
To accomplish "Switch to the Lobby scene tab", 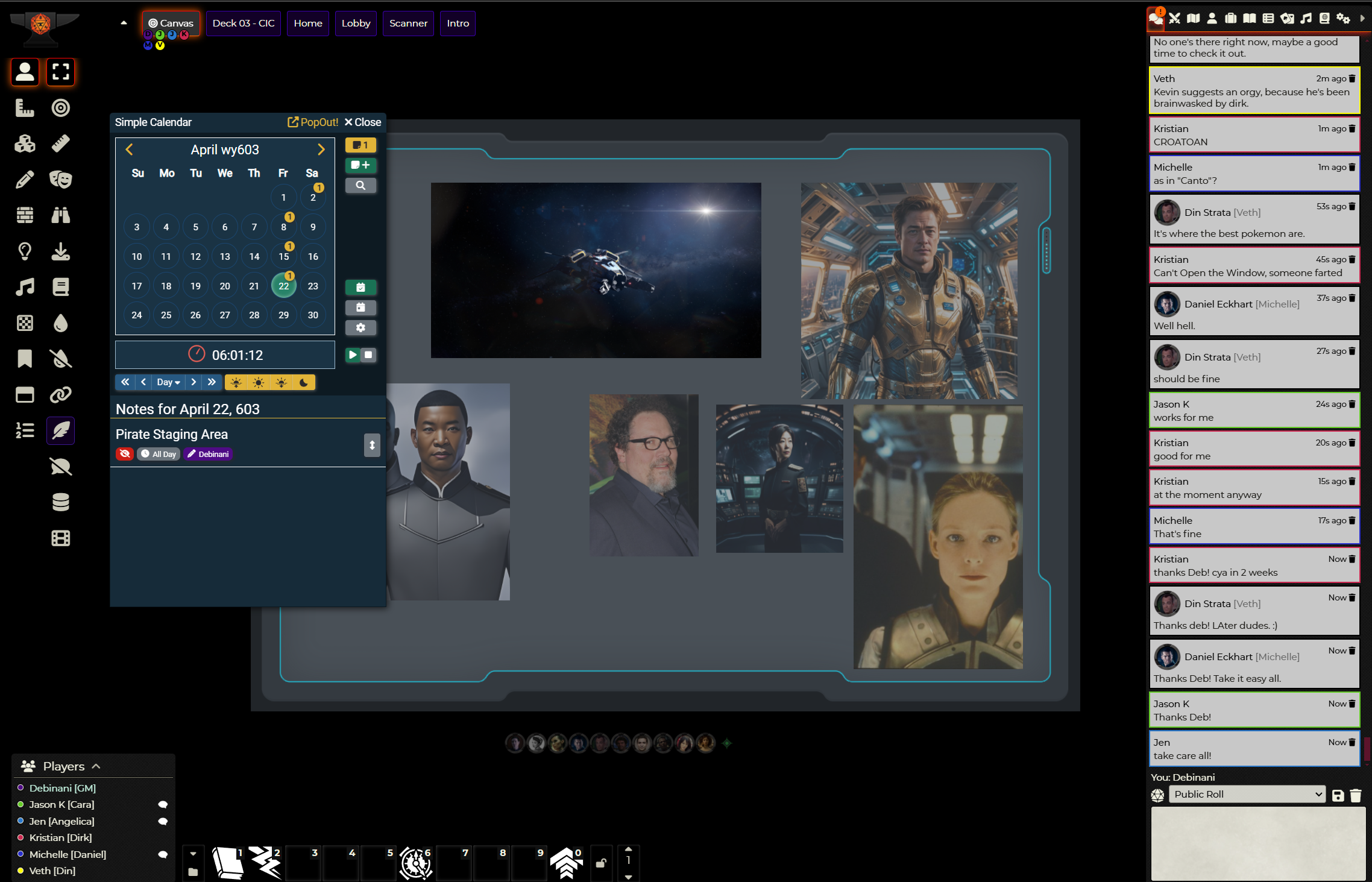I will coord(356,24).
